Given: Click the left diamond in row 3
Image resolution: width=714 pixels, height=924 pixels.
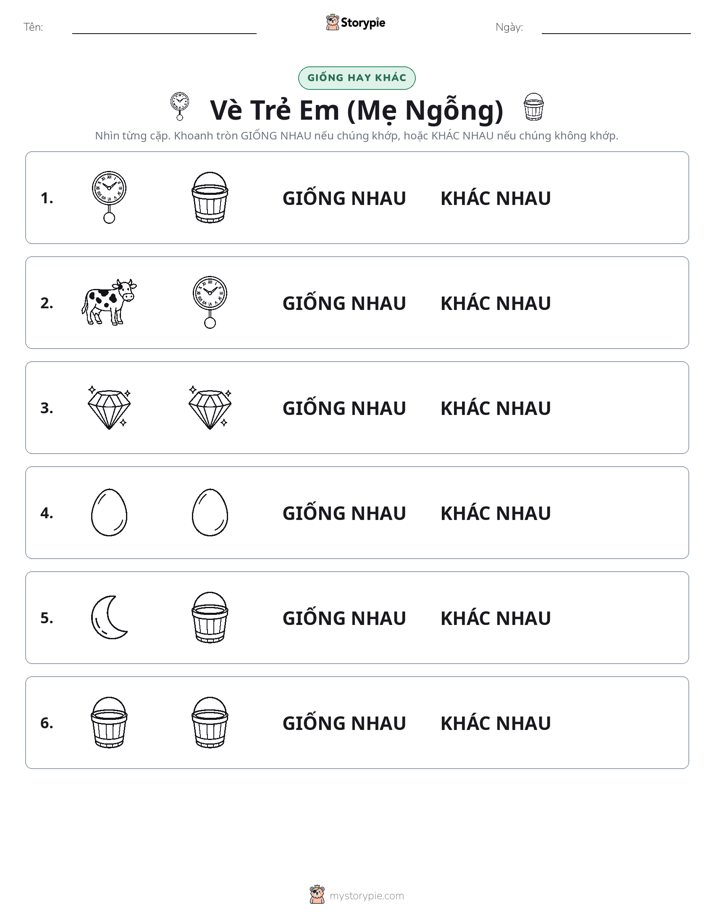Looking at the screenshot, I should coord(109,407).
